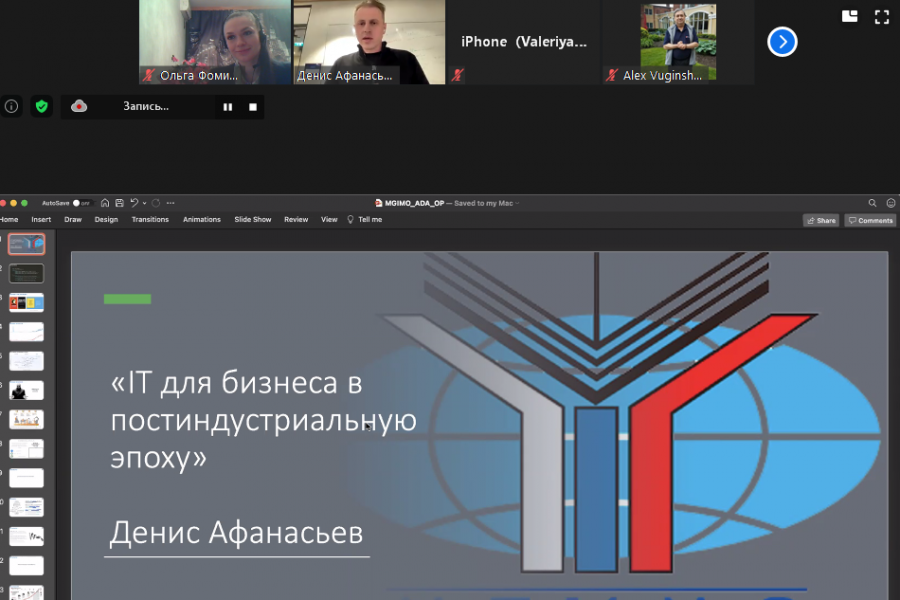Click the MGIMO logo graphic on the slide
900x600 pixels.
(610, 413)
